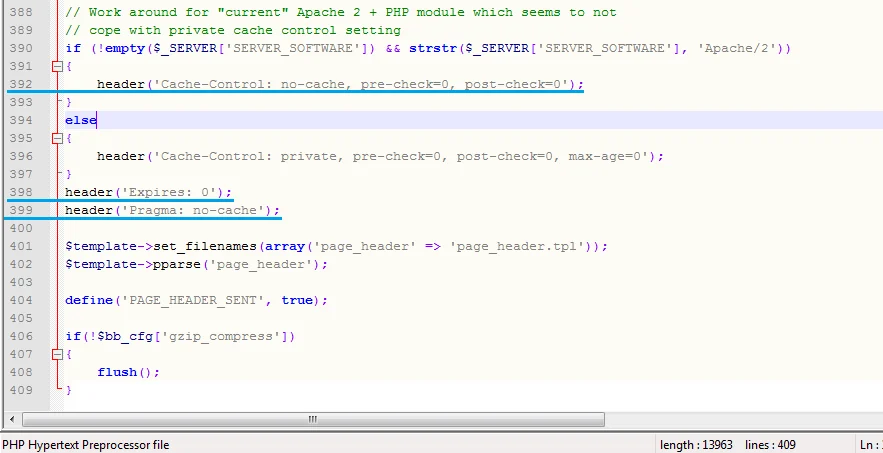
Task: Click the empty scrollbar track right of thumb
Action: tap(743, 419)
